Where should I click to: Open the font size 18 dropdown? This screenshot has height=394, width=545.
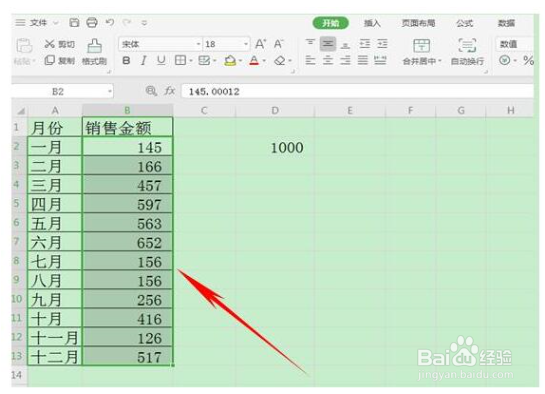click(x=246, y=44)
